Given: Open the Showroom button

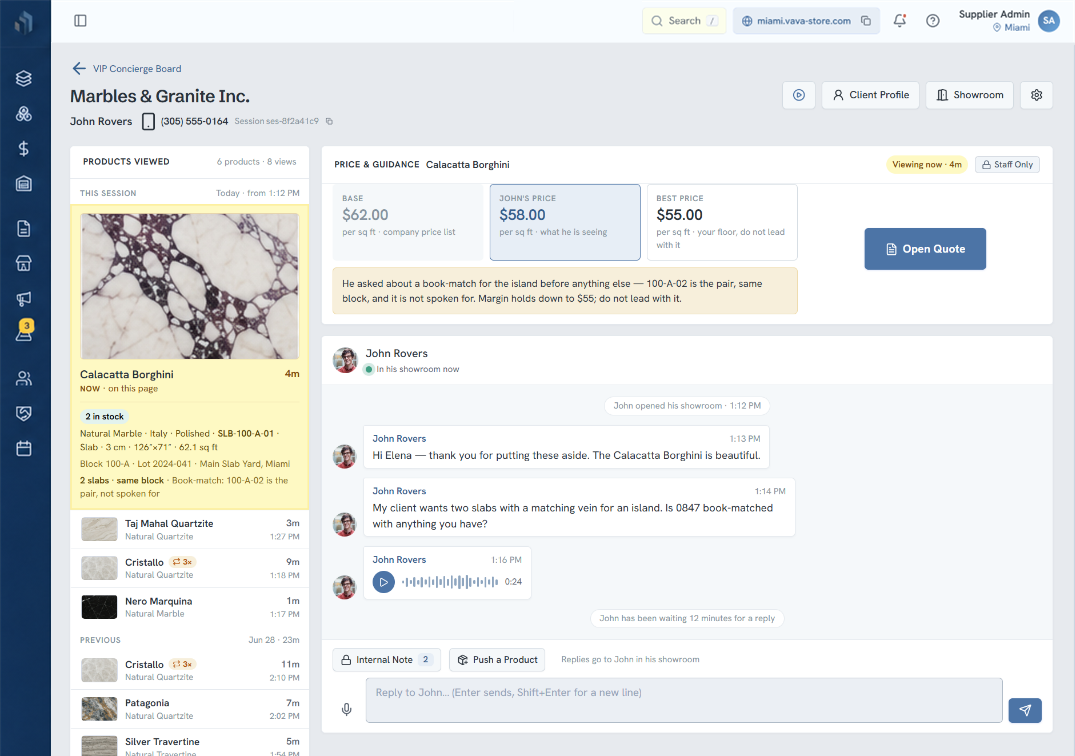Looking at the screenshot, I should [969, 95].
